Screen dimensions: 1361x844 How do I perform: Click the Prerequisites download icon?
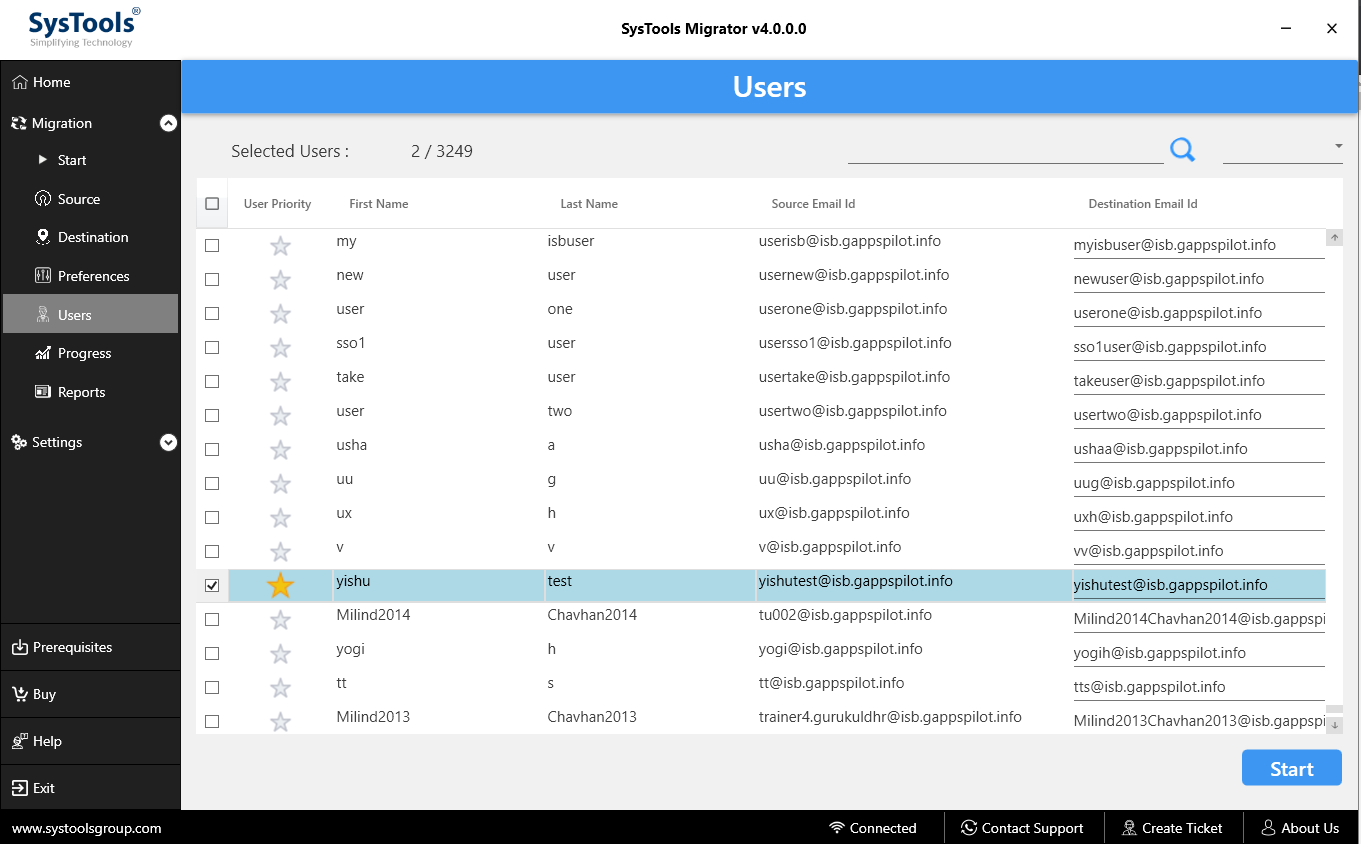coord(19,647)
